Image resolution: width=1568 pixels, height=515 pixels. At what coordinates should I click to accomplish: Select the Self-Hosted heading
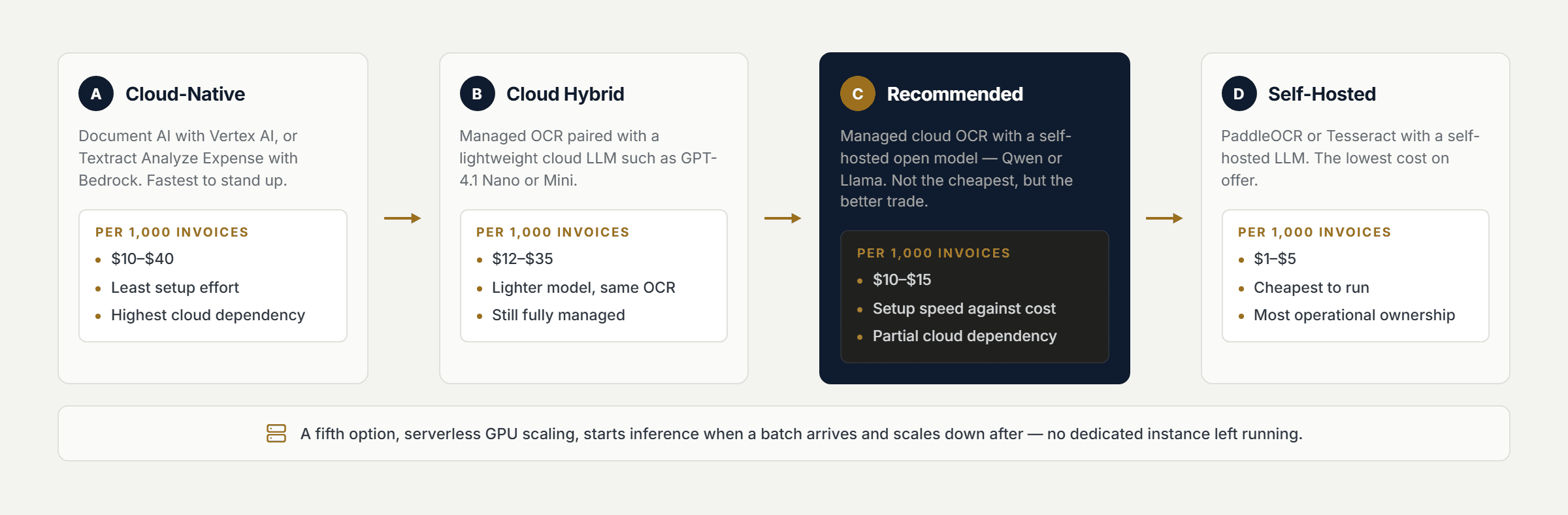(1322, 94)
